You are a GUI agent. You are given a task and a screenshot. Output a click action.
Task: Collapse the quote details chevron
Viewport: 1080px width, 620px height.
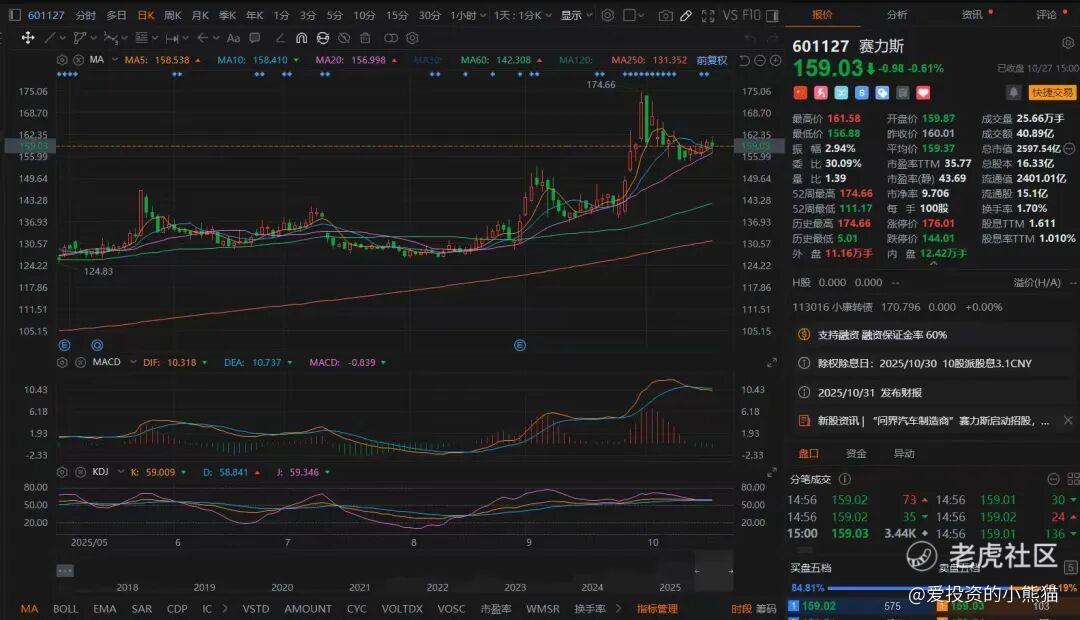(x=933, y=264)
